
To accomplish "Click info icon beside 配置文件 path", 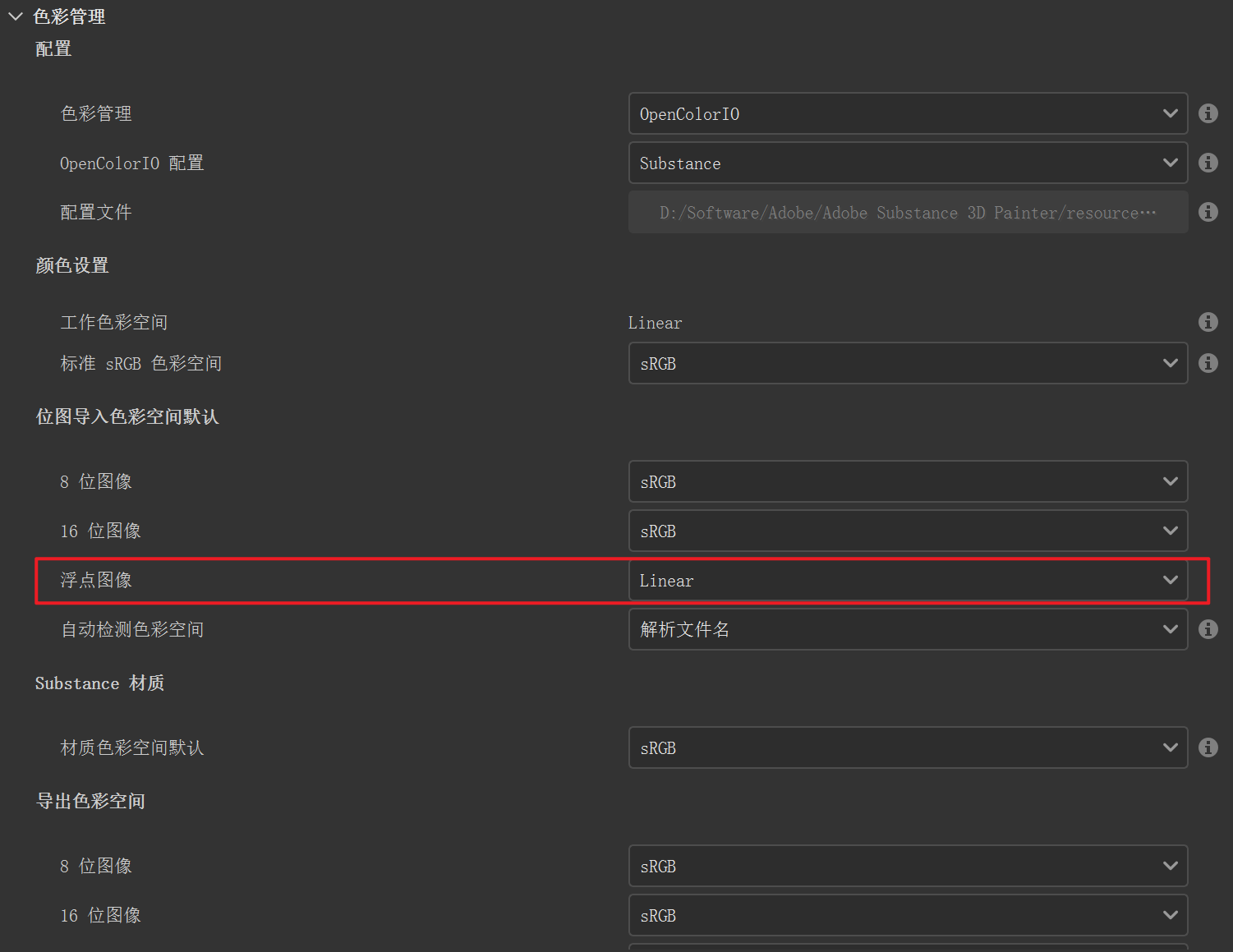I will tap(1208, 212).
